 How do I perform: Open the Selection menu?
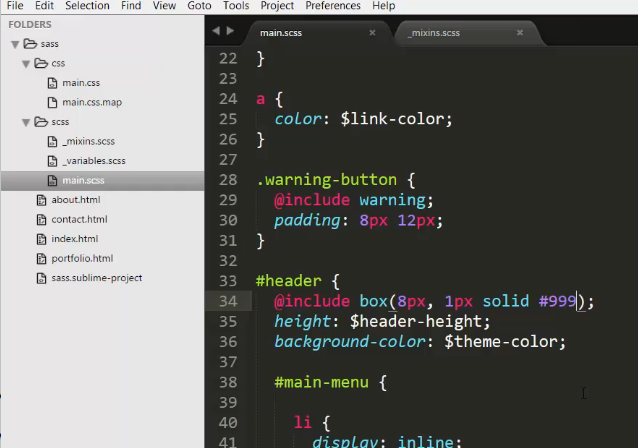[x=87, y=6]
